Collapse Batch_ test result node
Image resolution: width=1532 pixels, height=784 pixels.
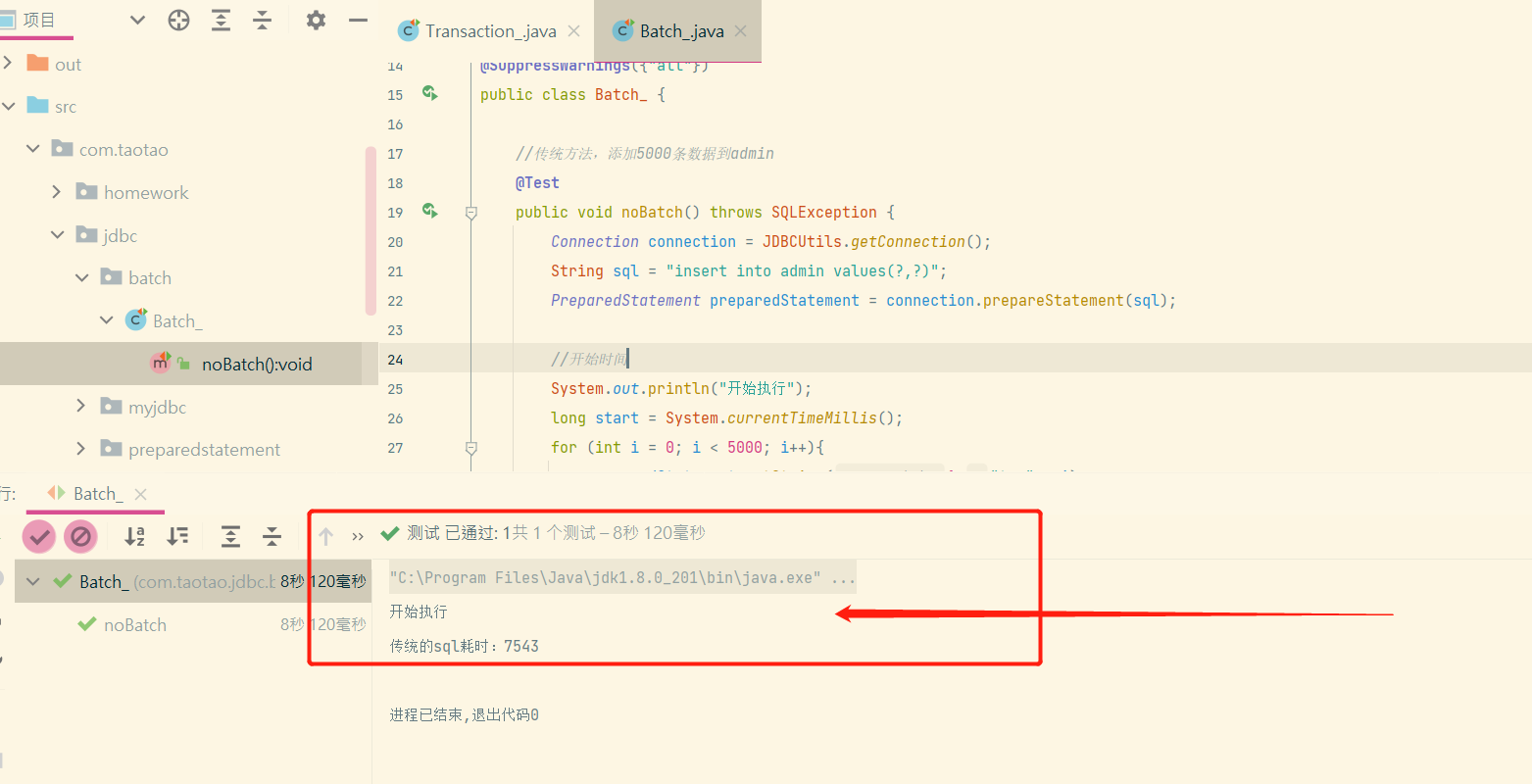tap(33, 581)
